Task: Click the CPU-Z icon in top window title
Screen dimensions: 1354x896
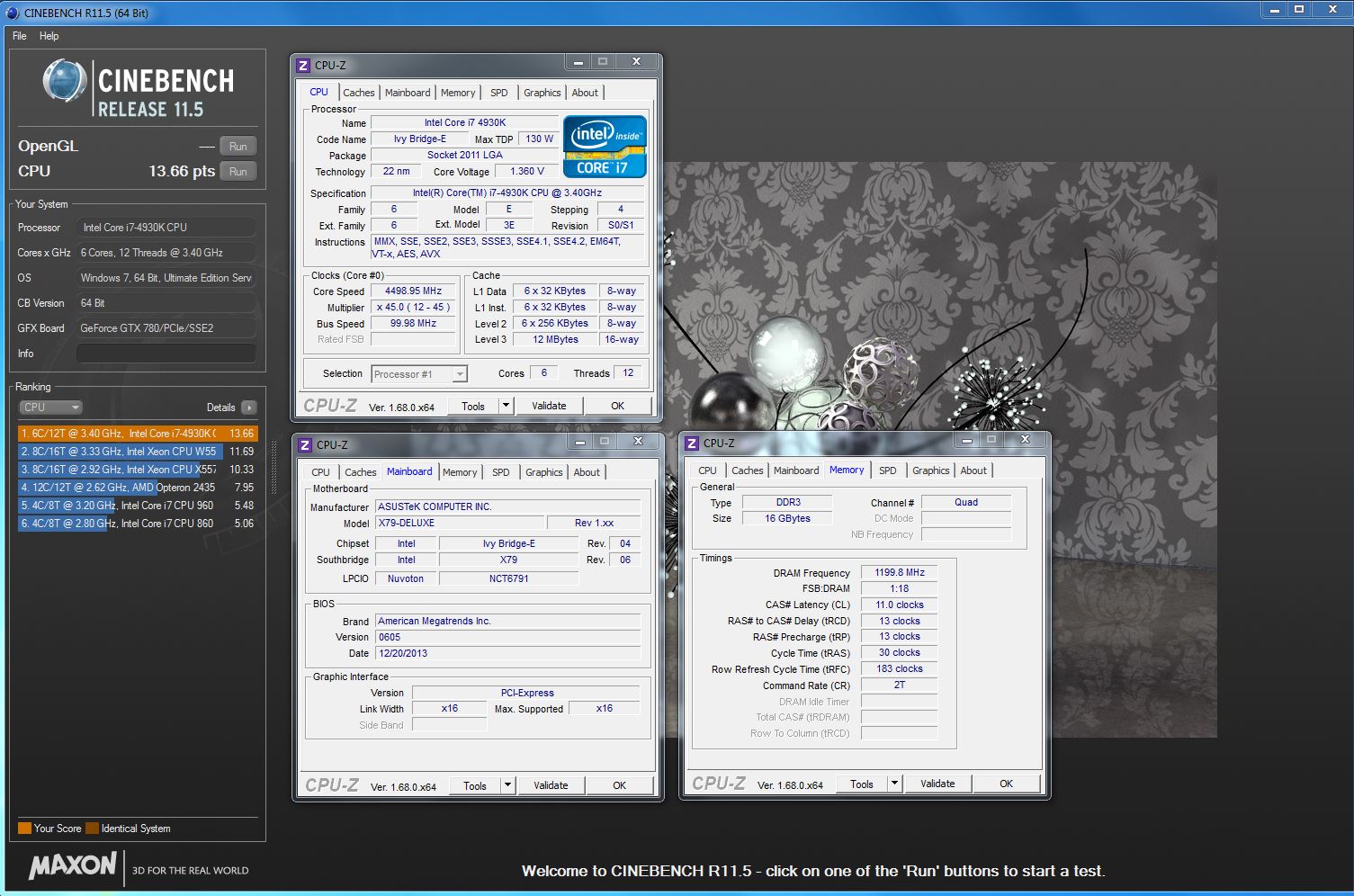Action: tap(303, 65)
